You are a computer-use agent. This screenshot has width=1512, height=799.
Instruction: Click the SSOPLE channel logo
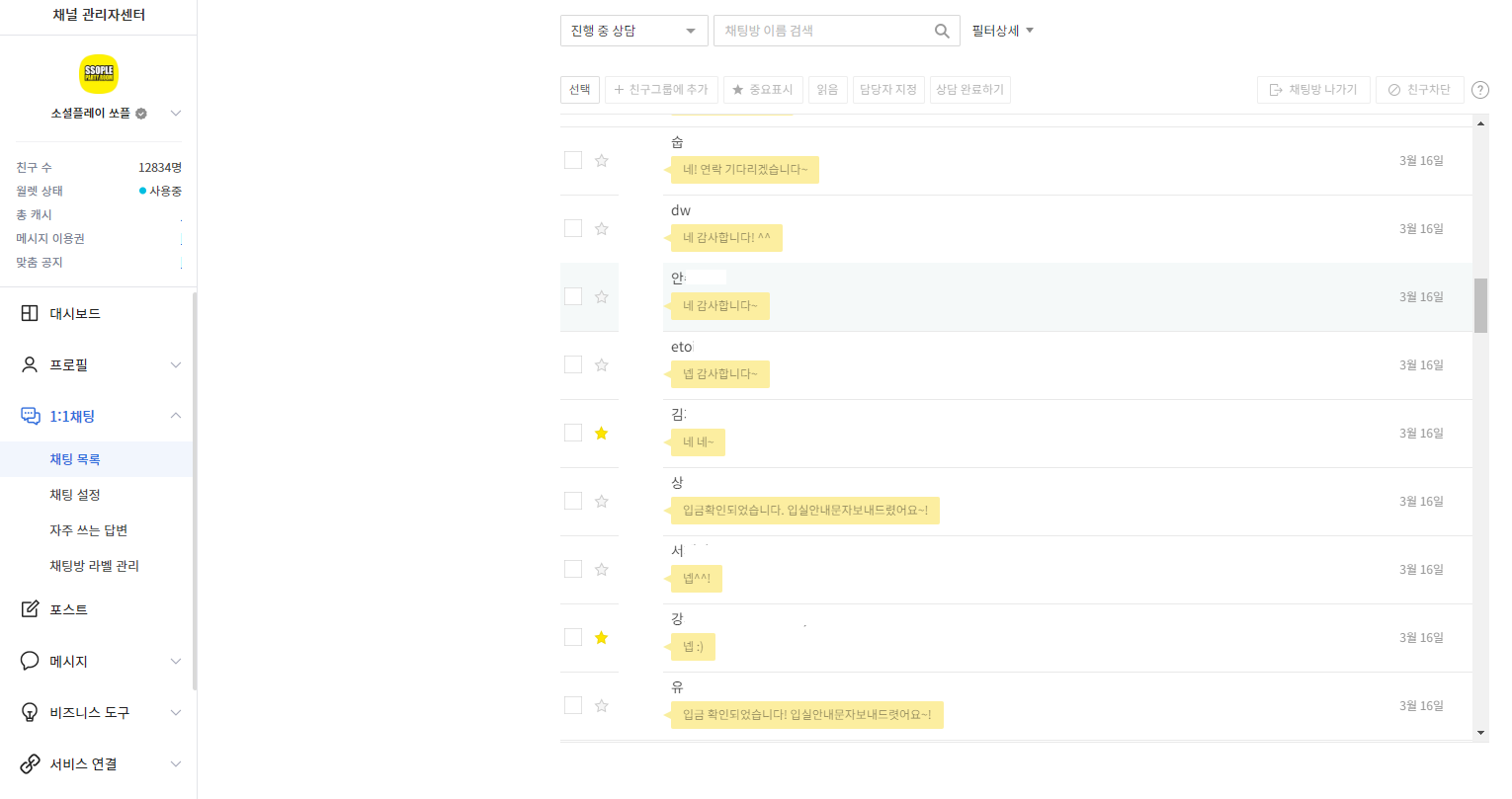99,74
